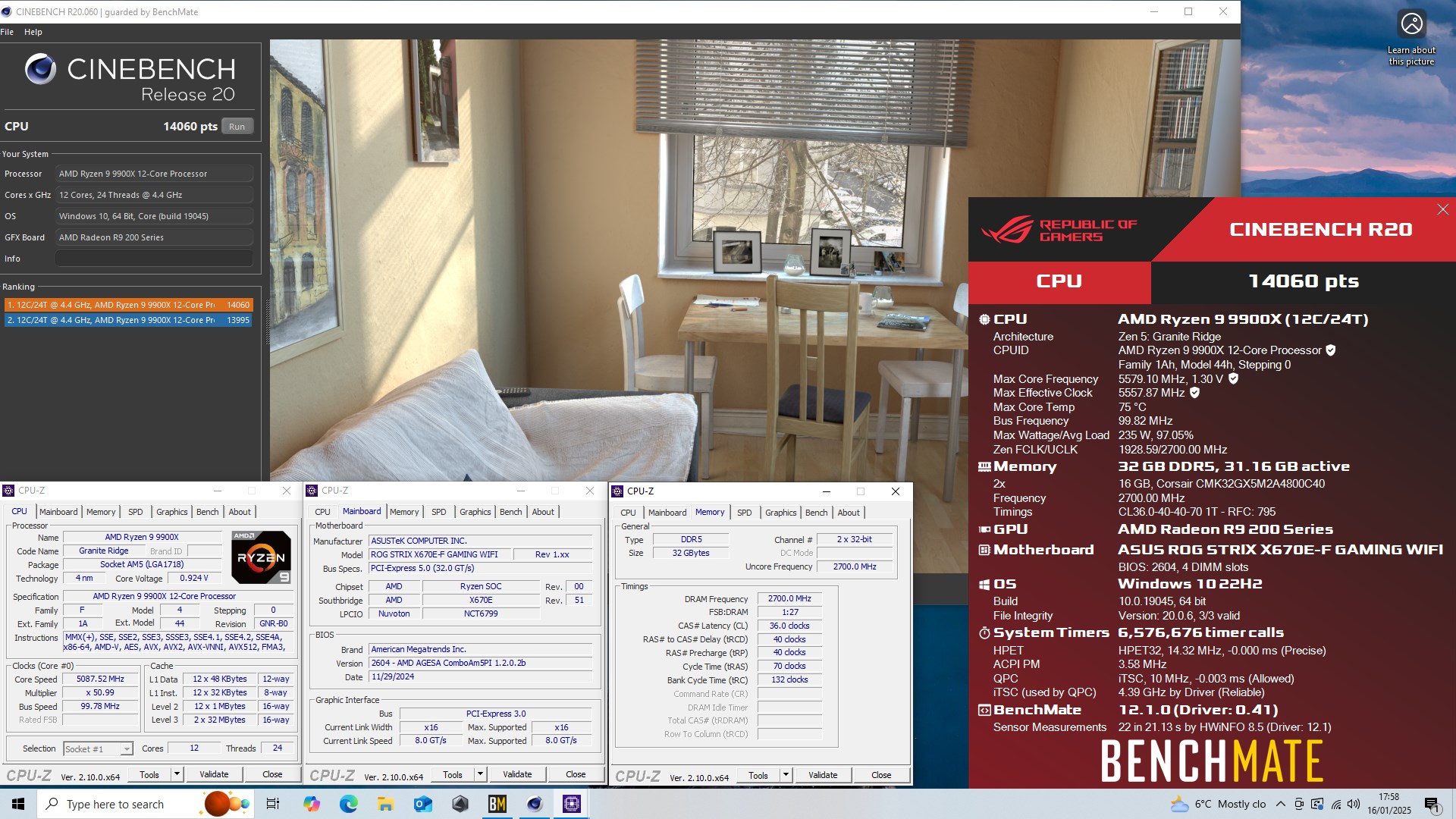1456x819 pixels.
Task: Open Task View from the taskbar
Action: click(x=273, y=804)
